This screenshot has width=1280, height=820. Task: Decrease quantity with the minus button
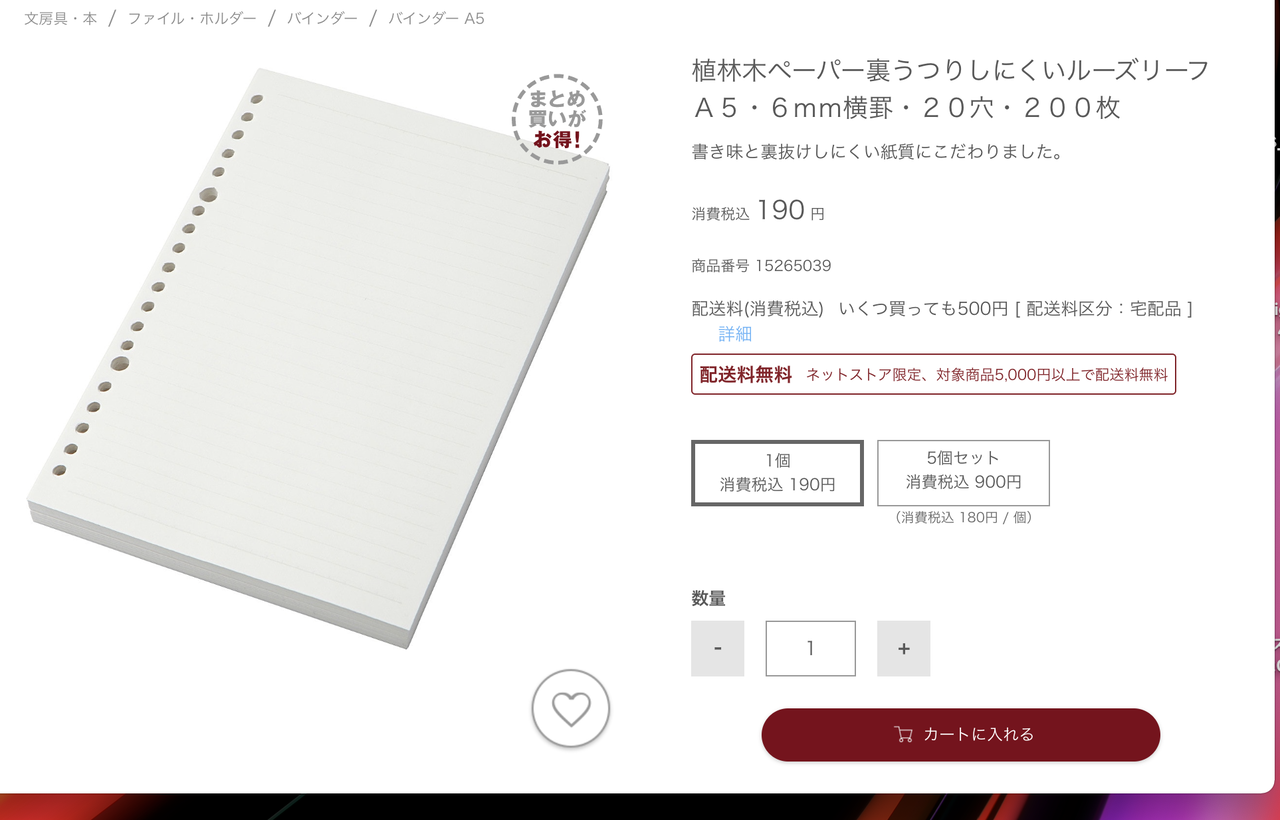pos(718,648)
